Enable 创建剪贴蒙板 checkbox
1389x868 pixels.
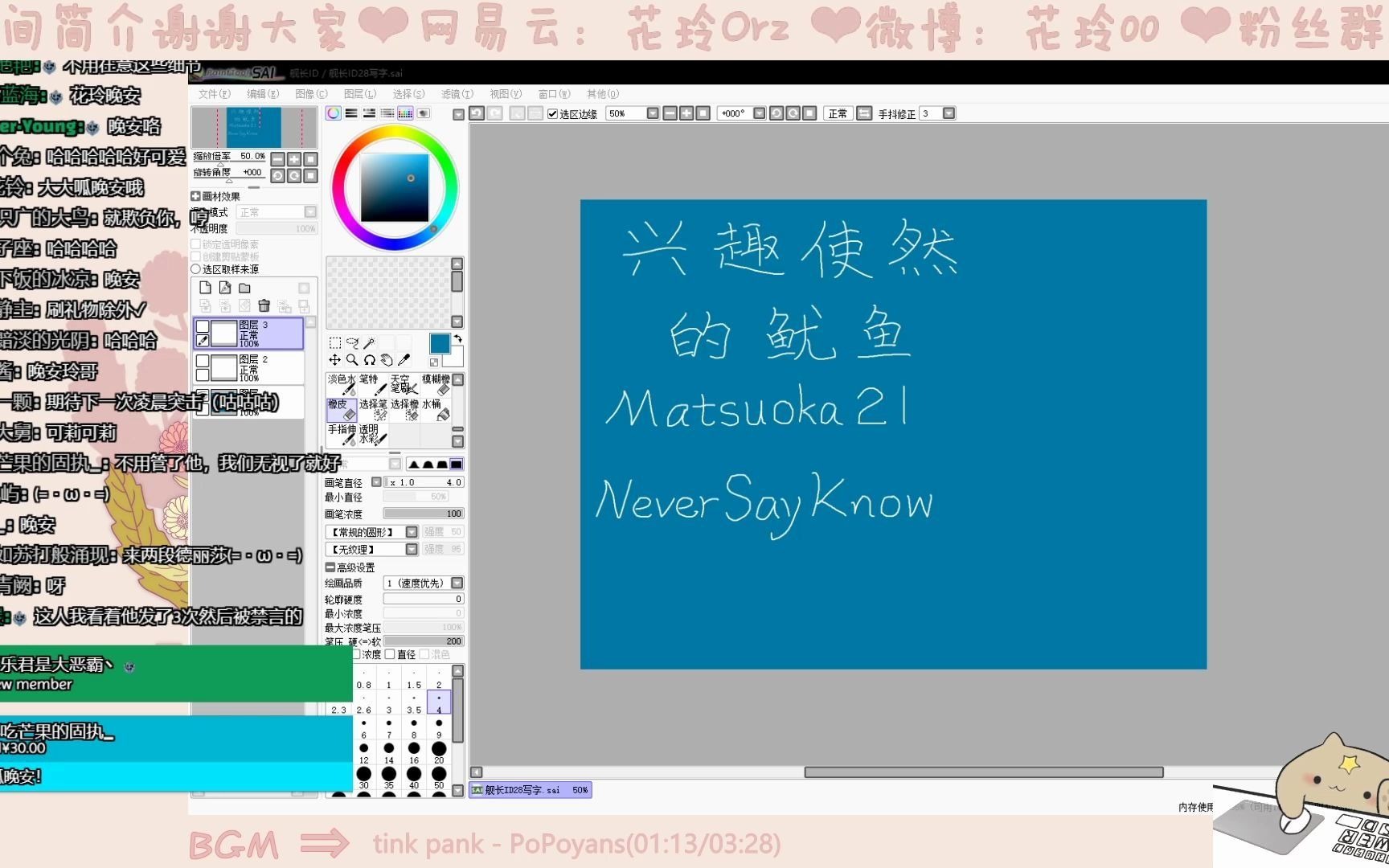[195, 256]
